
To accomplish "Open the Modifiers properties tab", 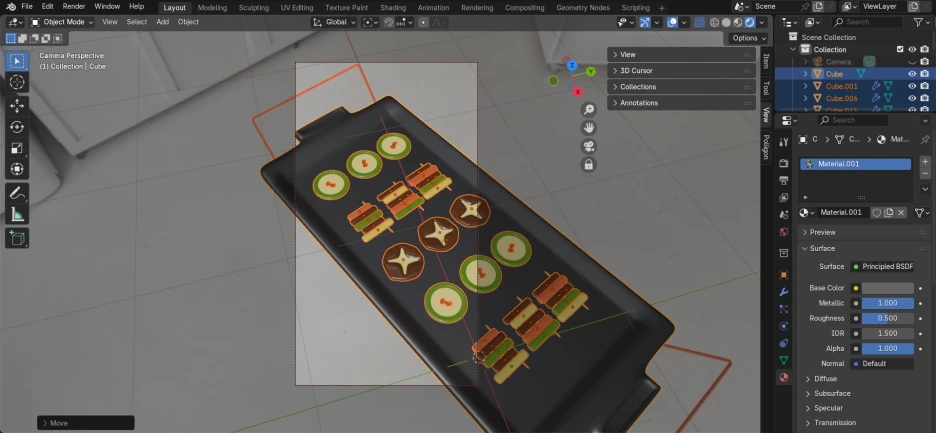I will point(784,292).
